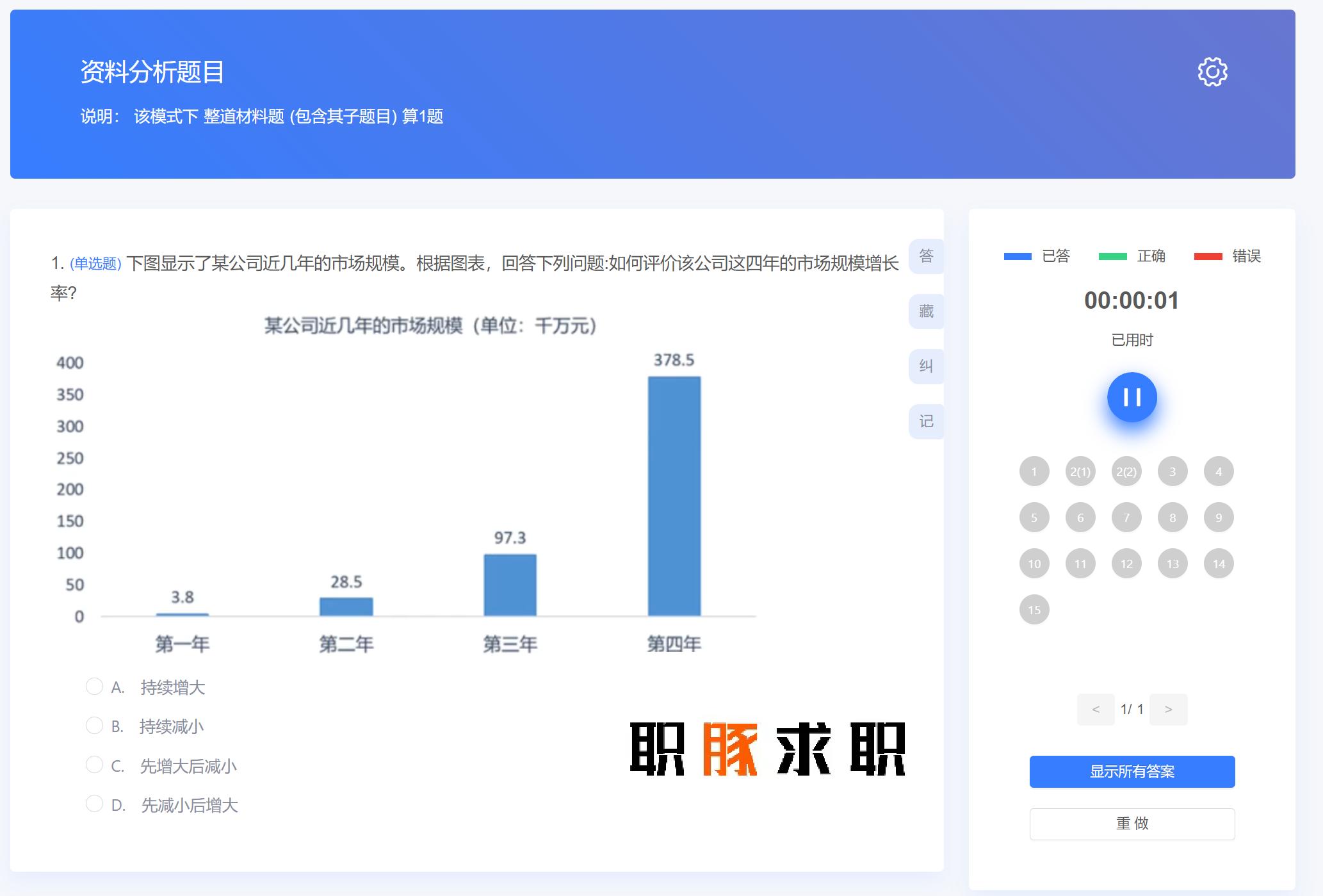Screen dimensions: 1323x896
Task: Click the 答 answer side tab
Action: point(926,256)
